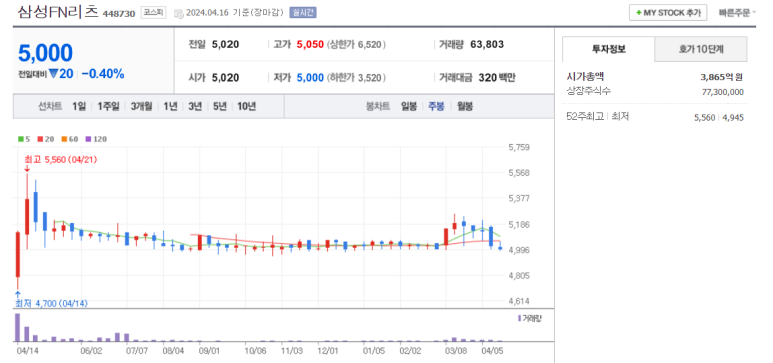Click the 상장주식수 value 77,300,000
Screen dimensions: 773x363
coord(723,92)
